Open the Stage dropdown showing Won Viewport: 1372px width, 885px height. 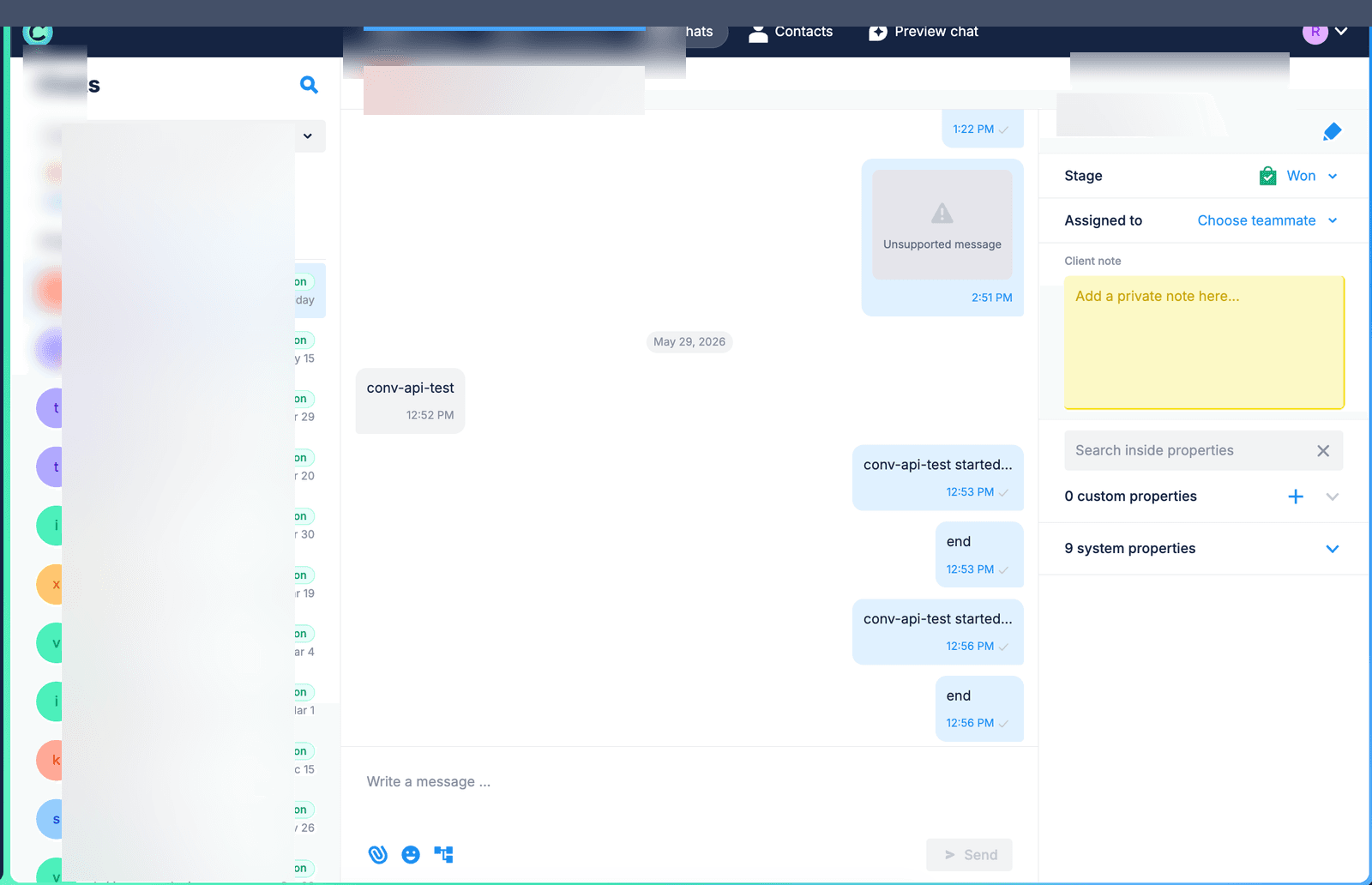pos(1298,176)
